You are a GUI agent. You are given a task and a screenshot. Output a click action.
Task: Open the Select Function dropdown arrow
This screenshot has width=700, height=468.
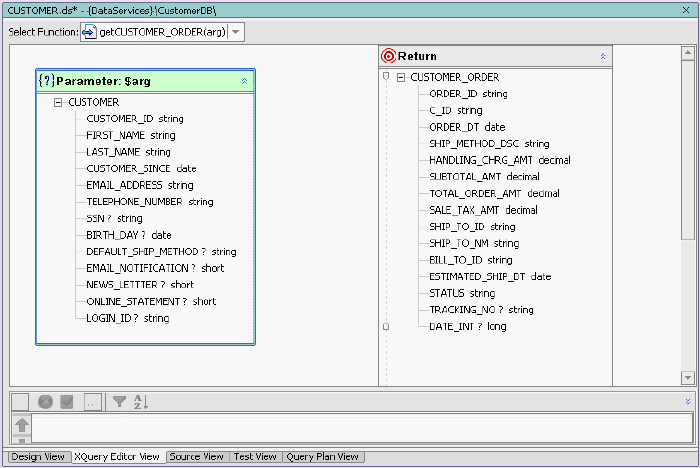[x=236, y=32]
